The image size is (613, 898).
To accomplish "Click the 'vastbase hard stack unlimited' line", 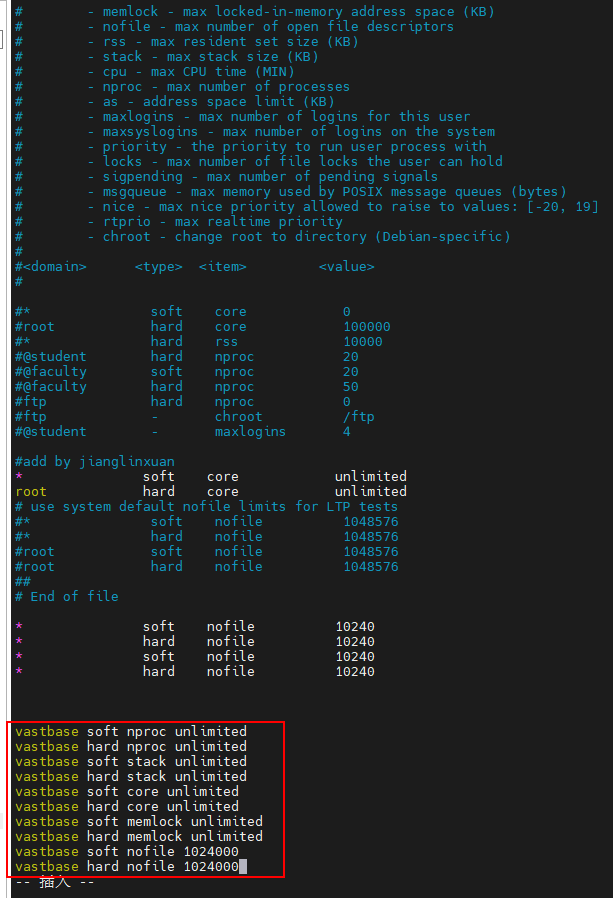I will (x=130, y=776).
